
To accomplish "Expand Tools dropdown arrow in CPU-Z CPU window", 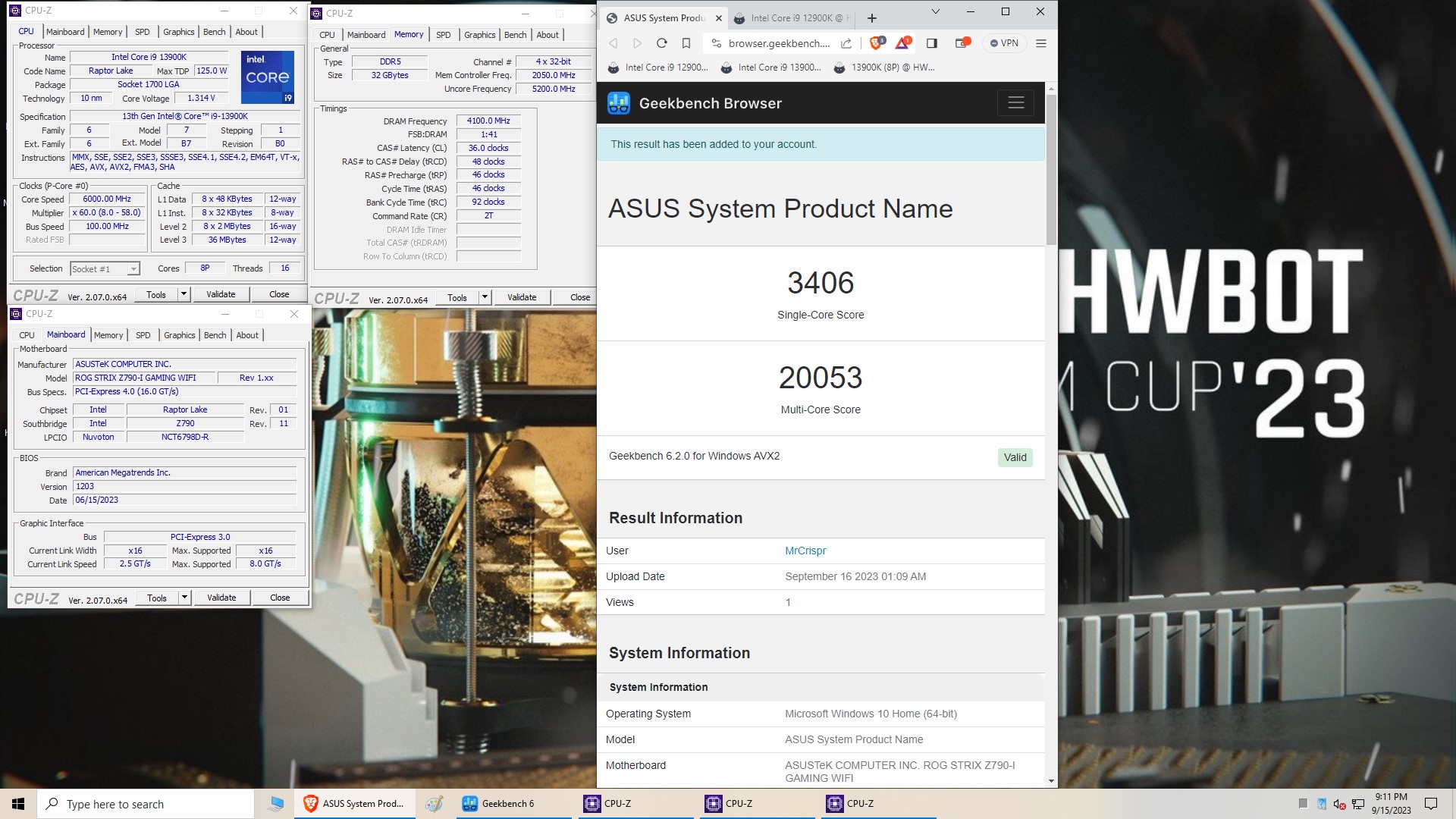I will coord(184,294).
